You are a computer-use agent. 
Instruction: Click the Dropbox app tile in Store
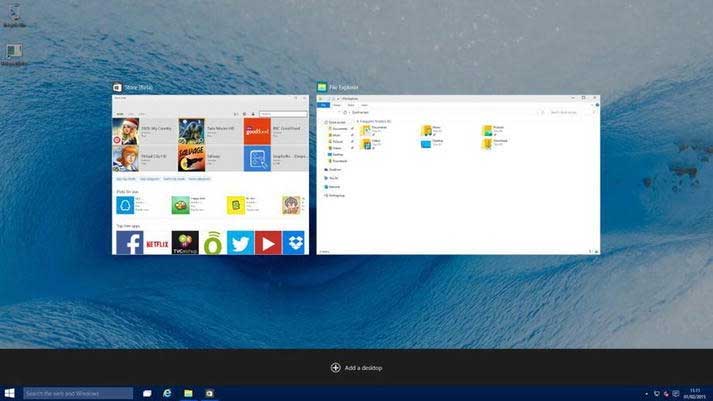(x=295, y=242)
